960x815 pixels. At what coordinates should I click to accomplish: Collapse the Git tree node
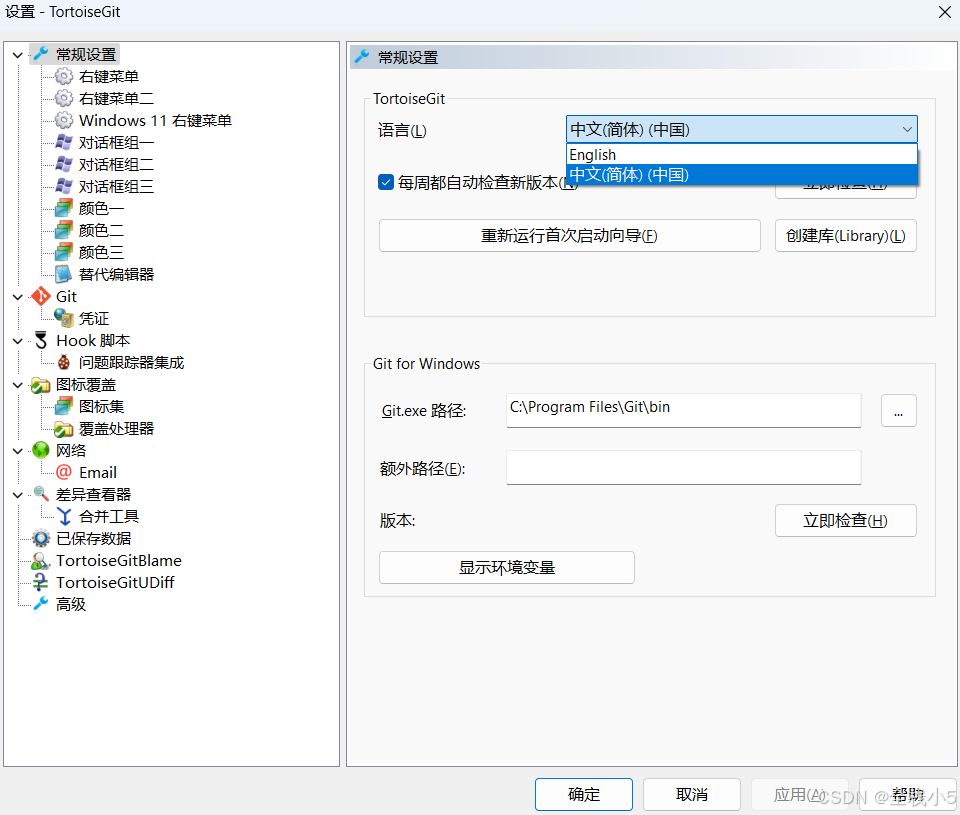click(x=17, y=296)
